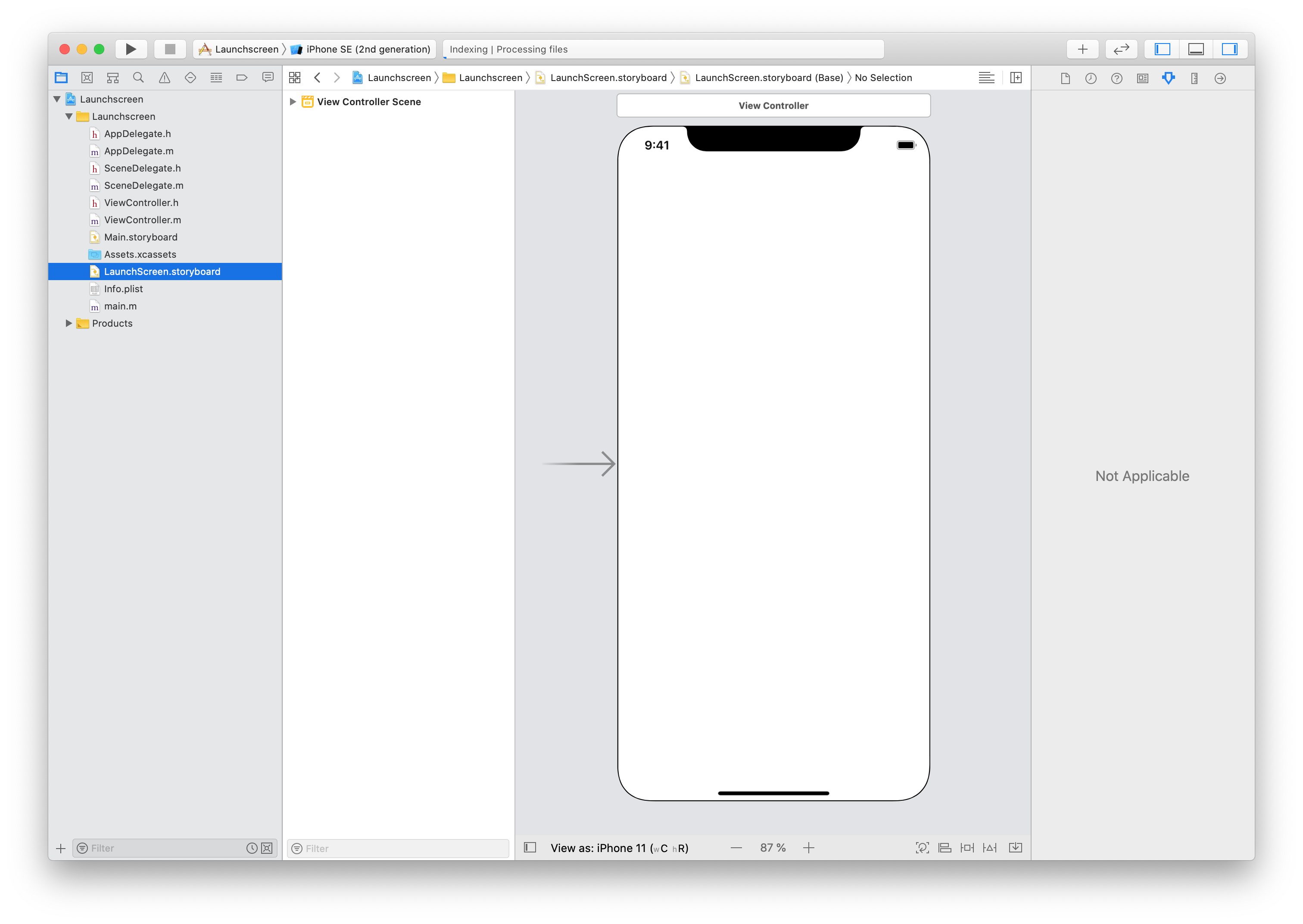Expand the Products group
Viewport: 1303px width, 924px height.
point(69,323)
